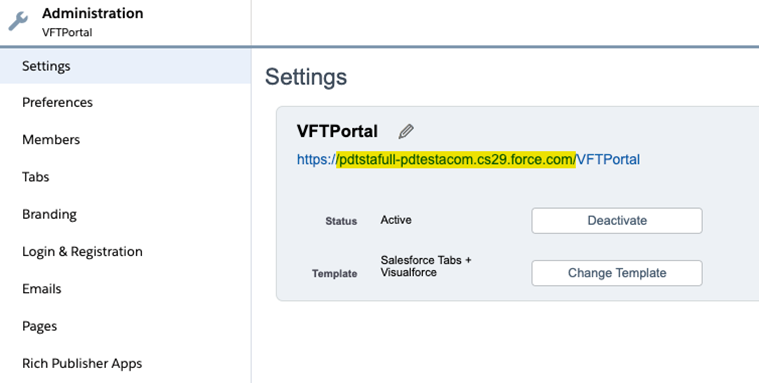Open the Settings sidebar item

click(125, 66)
